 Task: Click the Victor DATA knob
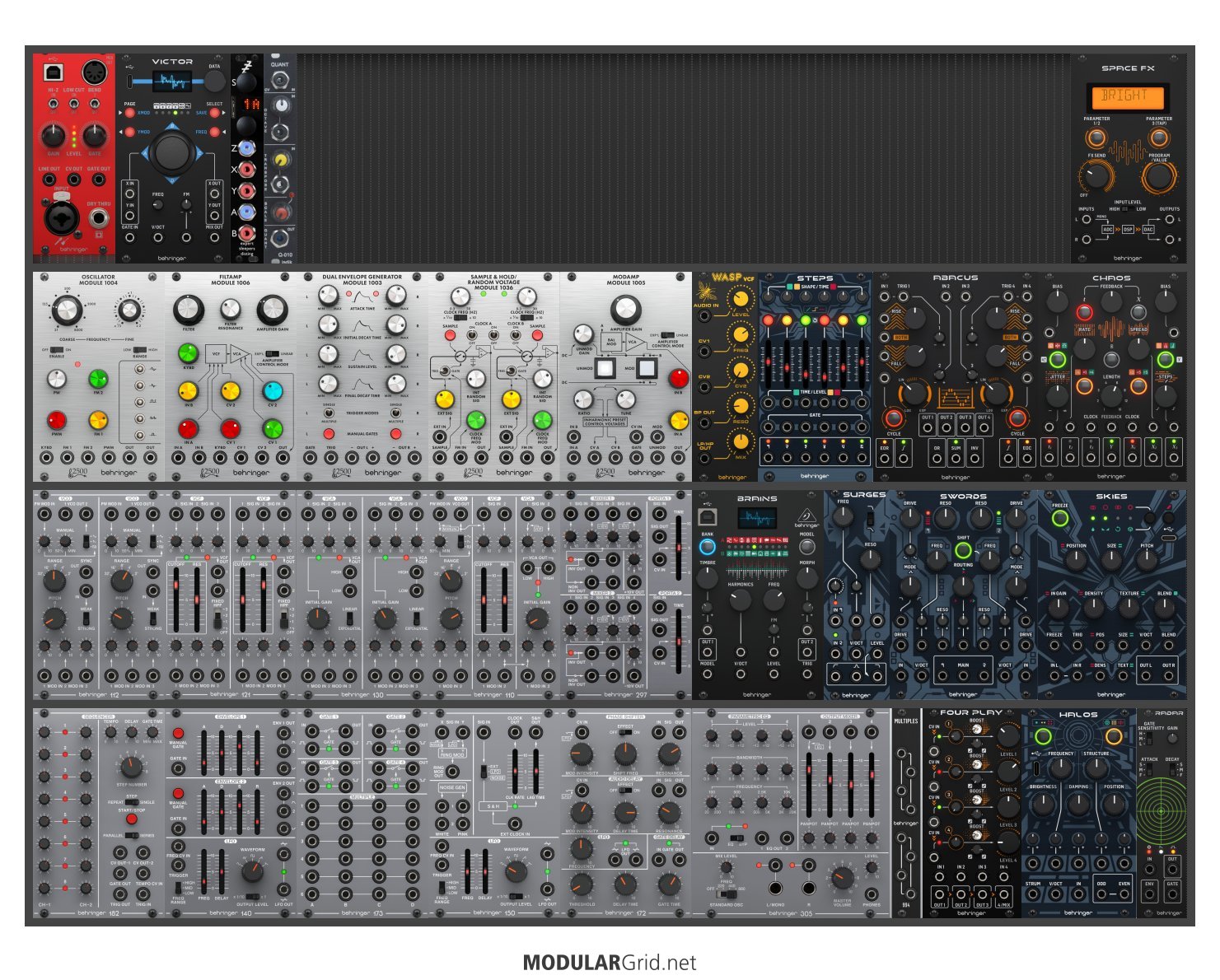(x=214, y=81)
